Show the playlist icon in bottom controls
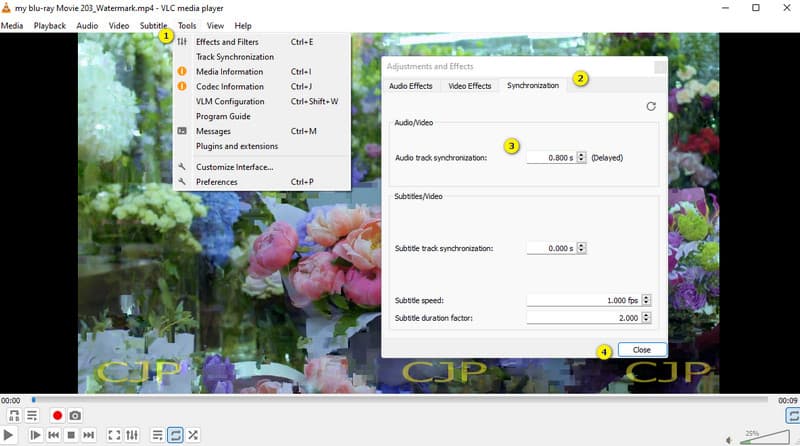The height and width of the screenshot is (446, 800). (158, 435)
